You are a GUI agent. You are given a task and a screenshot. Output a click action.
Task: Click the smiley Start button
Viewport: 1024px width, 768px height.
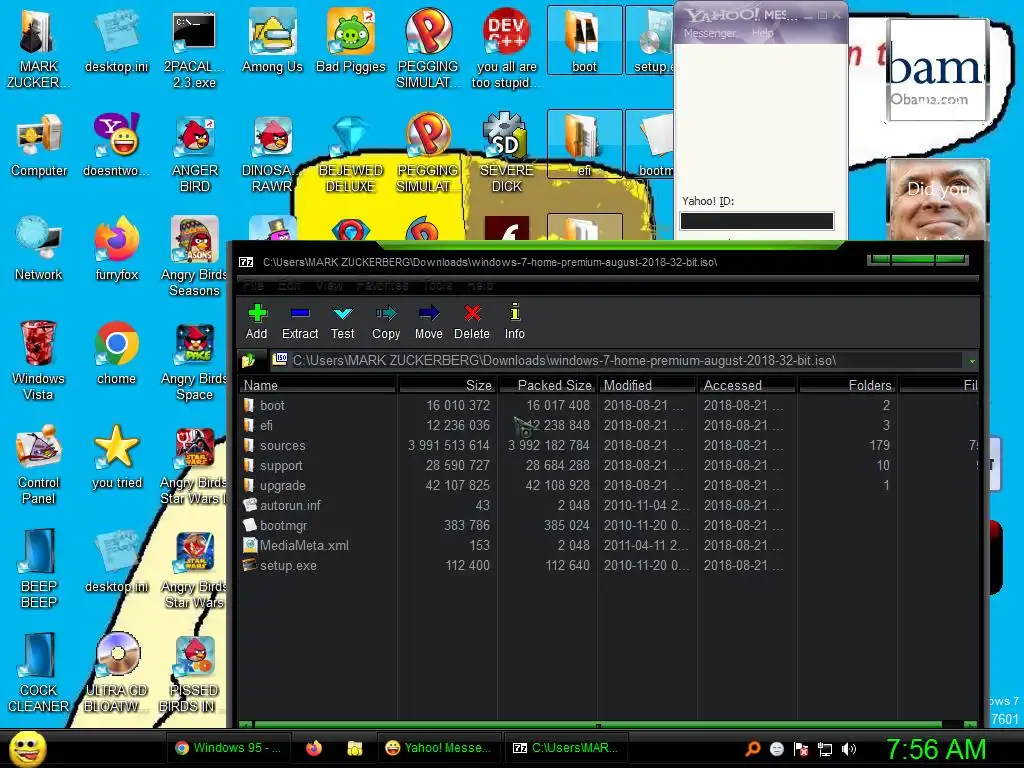click(x=27, y=748)
